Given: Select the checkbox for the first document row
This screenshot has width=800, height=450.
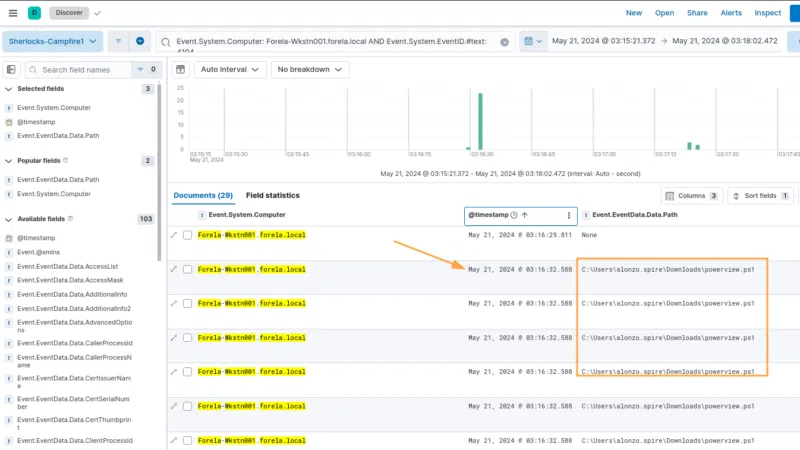Looking at the screenshot, I should point(187,235).
